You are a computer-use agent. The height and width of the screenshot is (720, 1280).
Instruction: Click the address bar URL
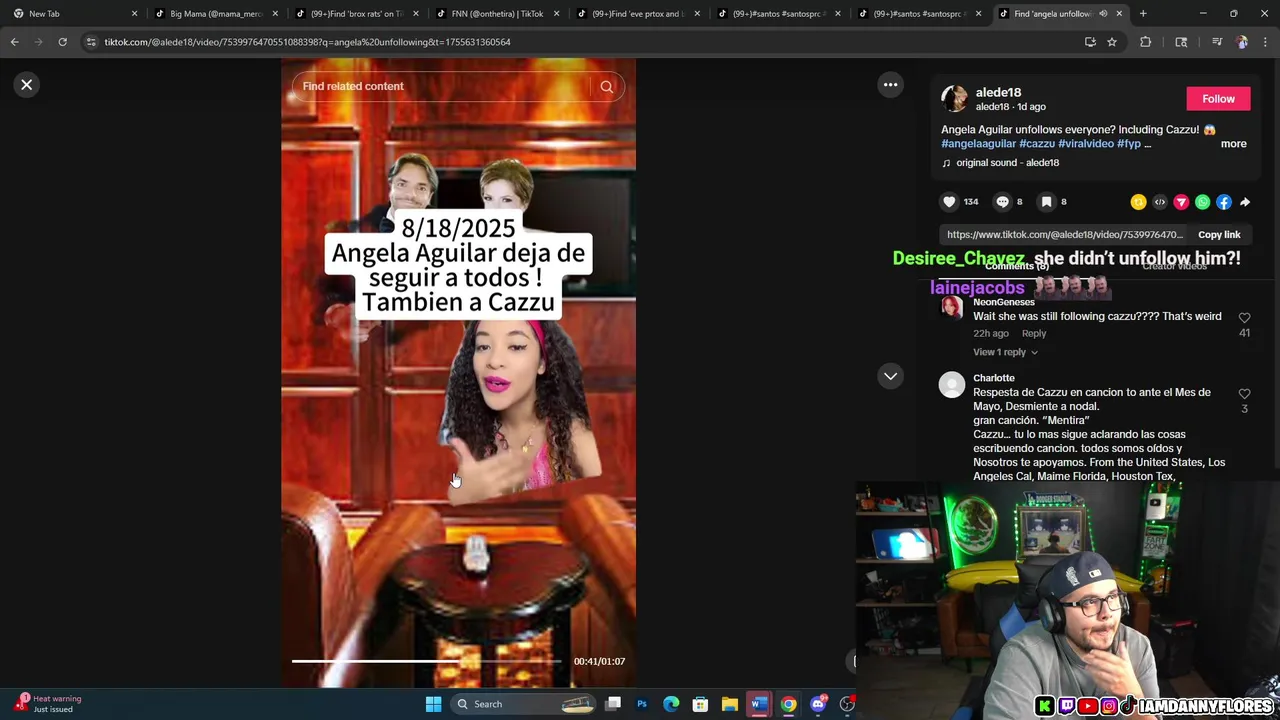[307, 42]
